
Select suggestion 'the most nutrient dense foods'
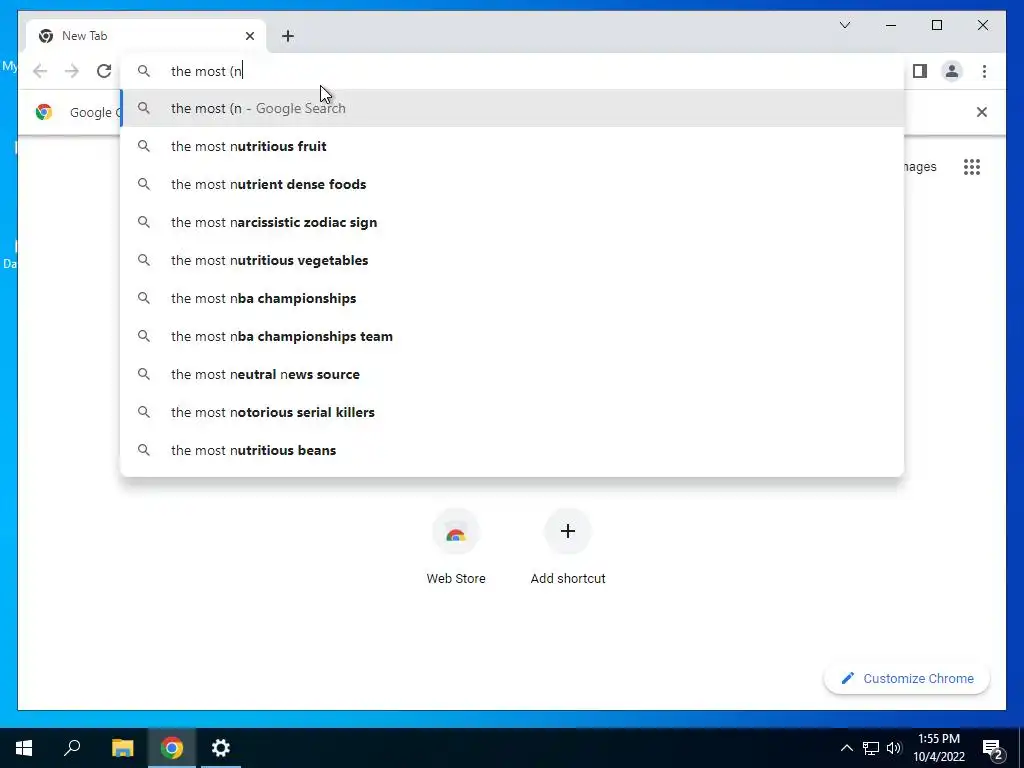tap(513, 184)
